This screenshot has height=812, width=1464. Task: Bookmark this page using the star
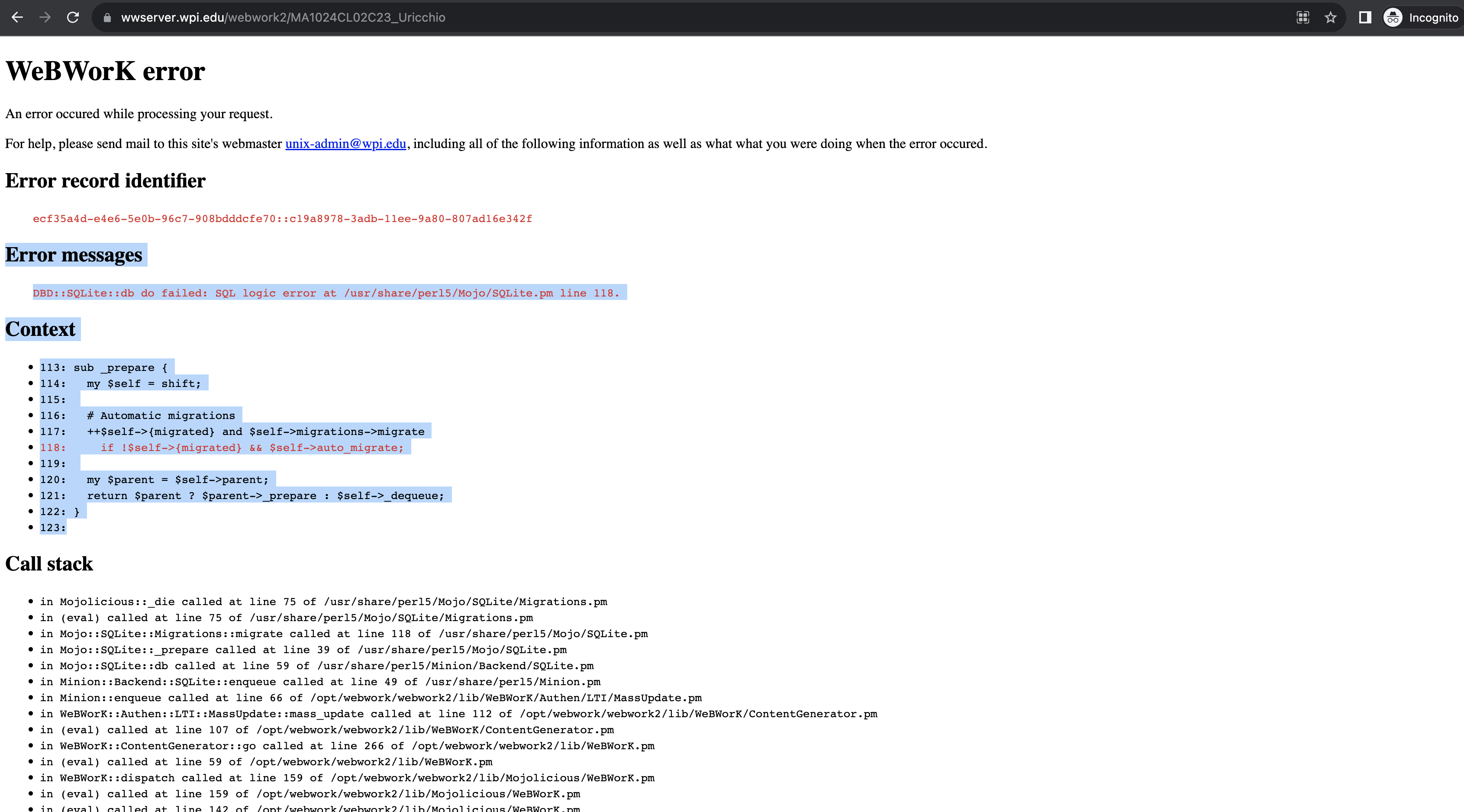pos(1330,18)
